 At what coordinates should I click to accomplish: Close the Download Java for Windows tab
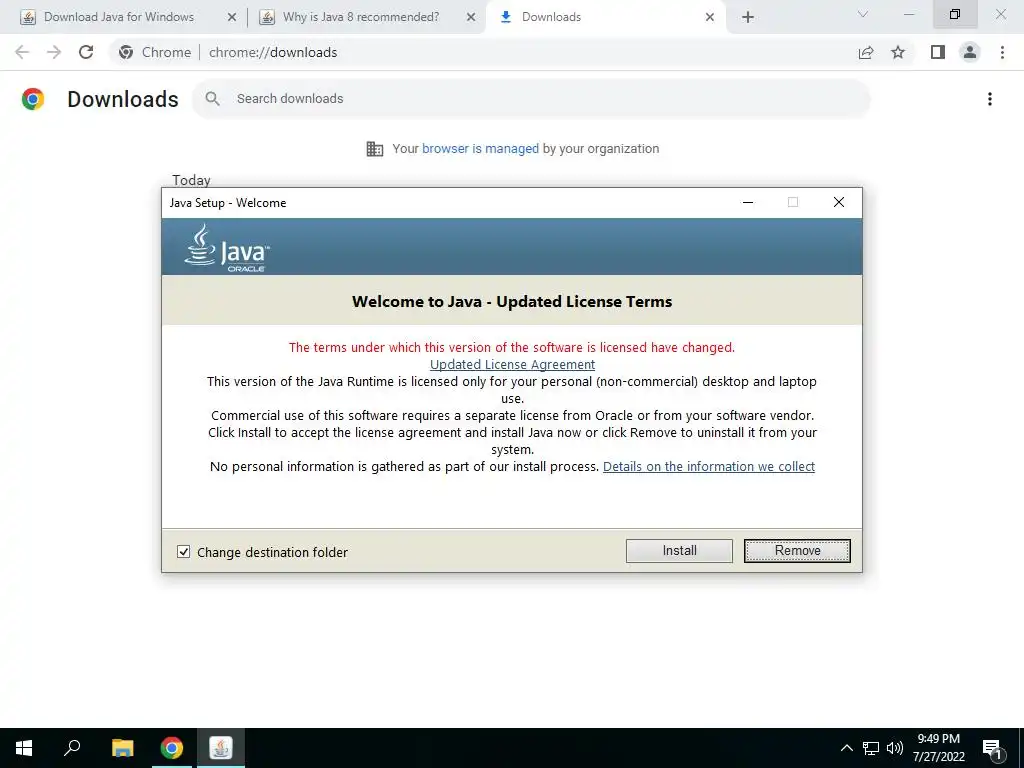(231, 17)
